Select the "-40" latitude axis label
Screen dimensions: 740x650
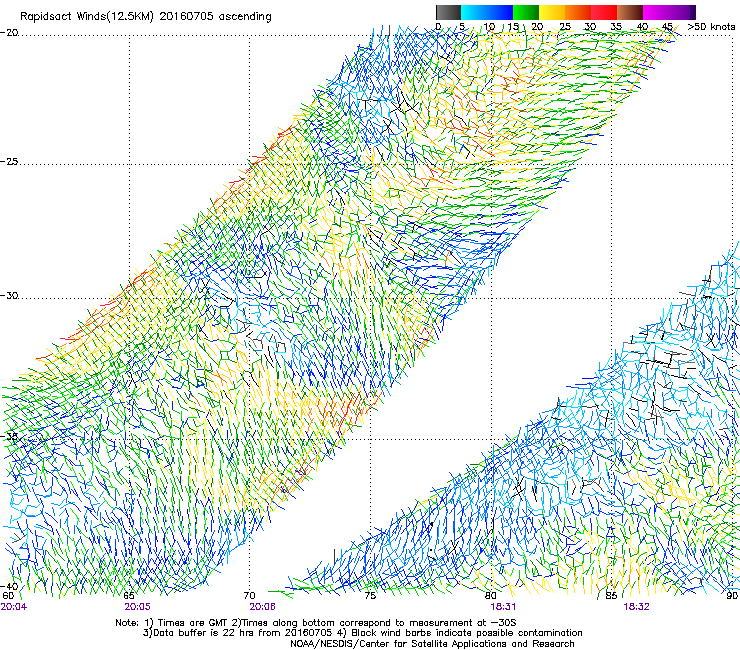tap(9, 586)
